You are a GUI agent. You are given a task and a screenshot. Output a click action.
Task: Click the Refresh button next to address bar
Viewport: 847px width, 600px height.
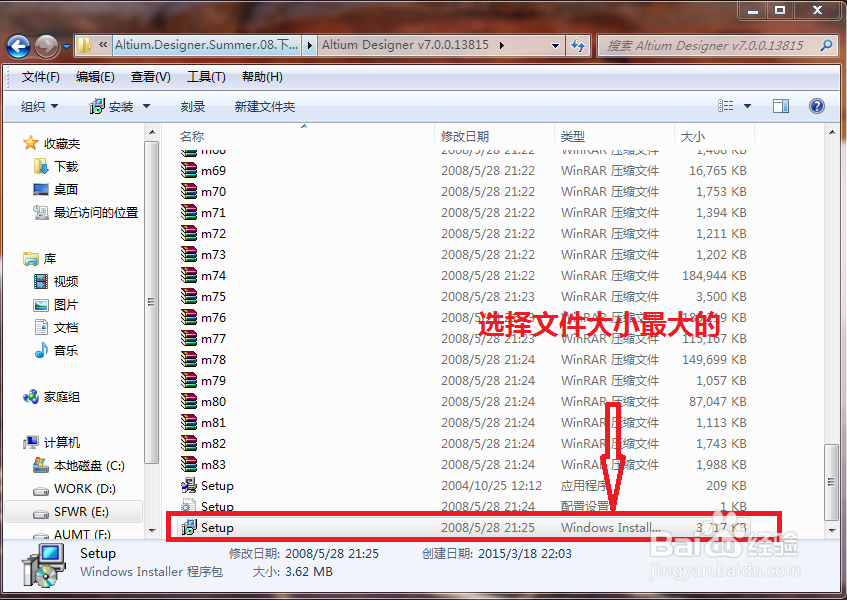point(578,45)
